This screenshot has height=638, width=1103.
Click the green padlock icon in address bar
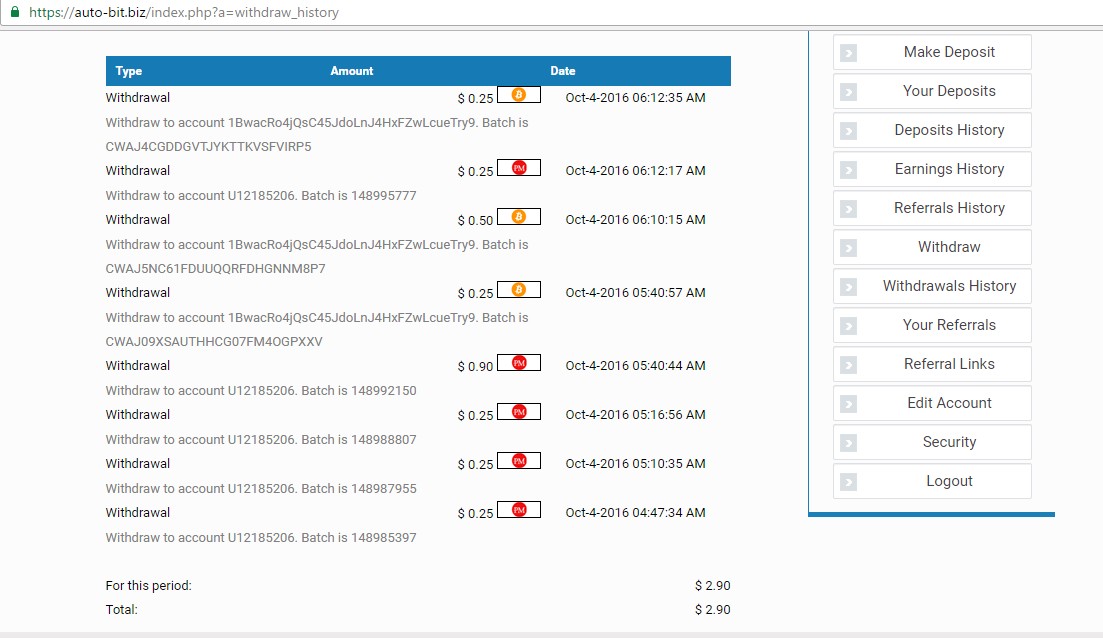(15, 12)
